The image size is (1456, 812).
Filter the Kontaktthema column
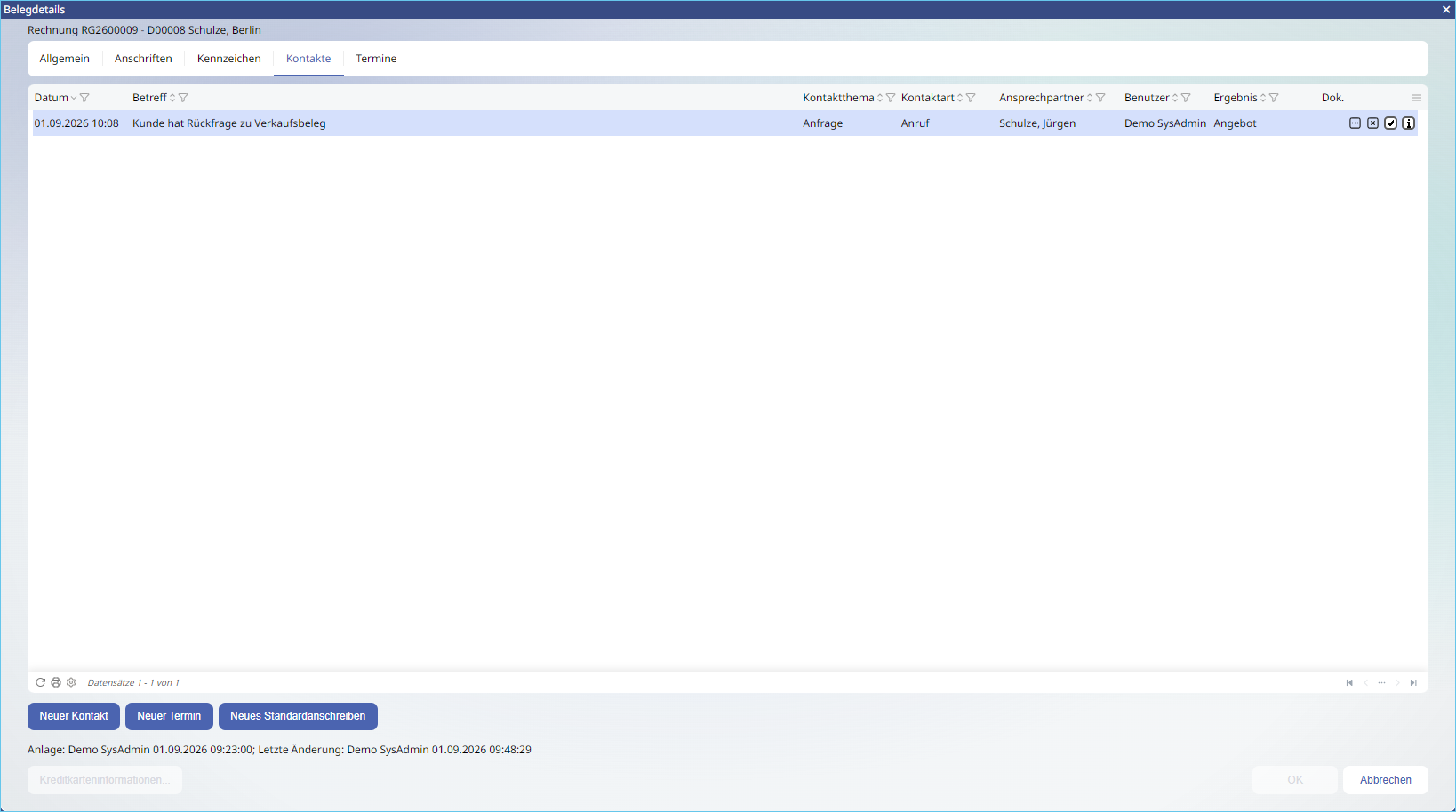click(891, 98)
